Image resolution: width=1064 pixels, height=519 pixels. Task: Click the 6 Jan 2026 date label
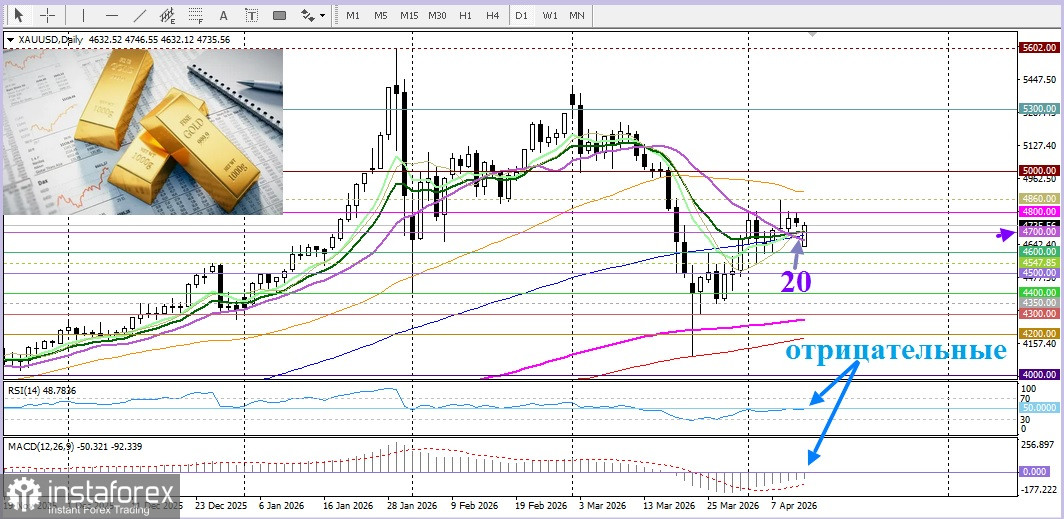pos(281,506)
